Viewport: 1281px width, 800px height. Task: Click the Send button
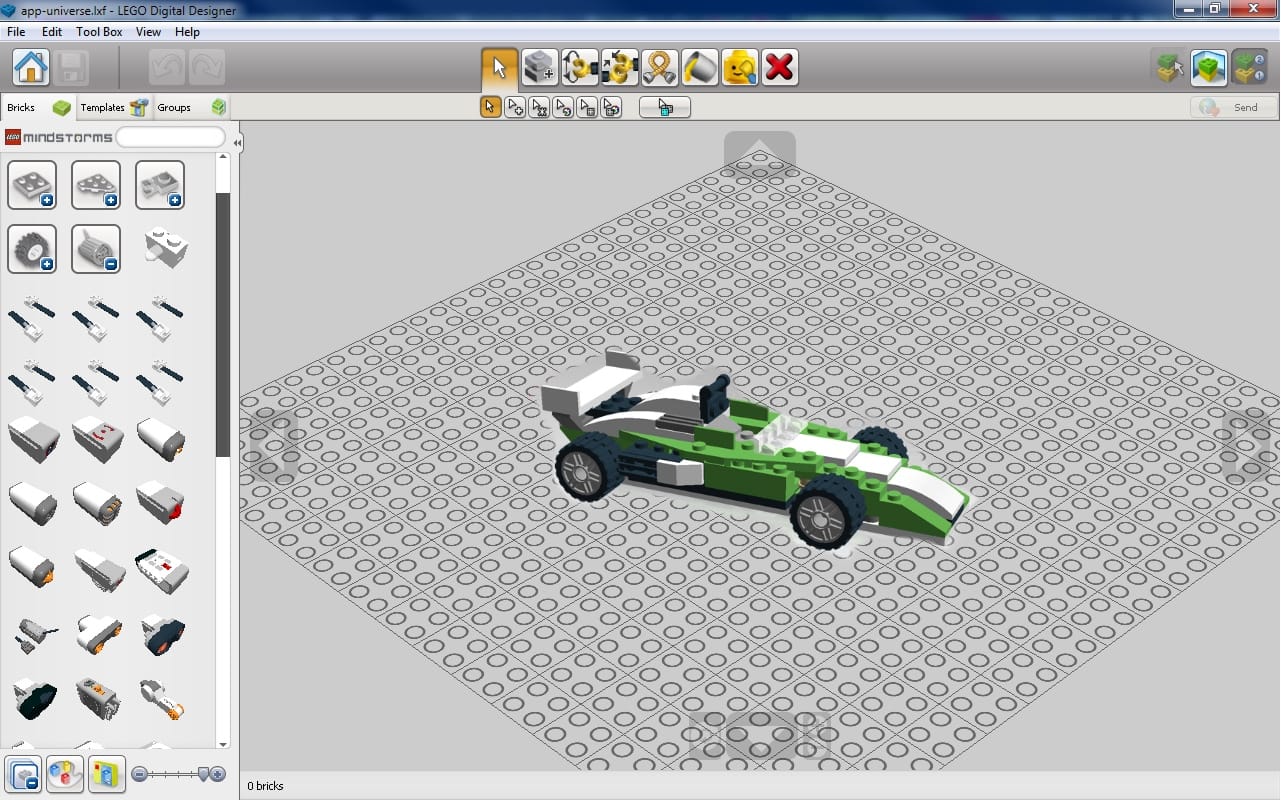coord(1235,107)
